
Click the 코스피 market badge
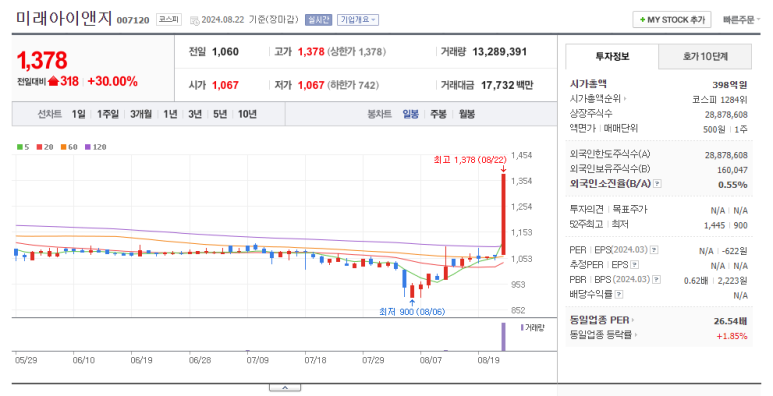[169, 19]
